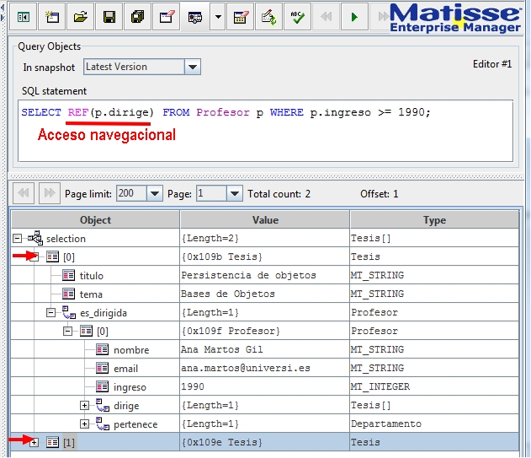The height and width of the screenshot is (458, 531).
Task: Click inside the SQL statement text area
Action: tap(266, 131)
